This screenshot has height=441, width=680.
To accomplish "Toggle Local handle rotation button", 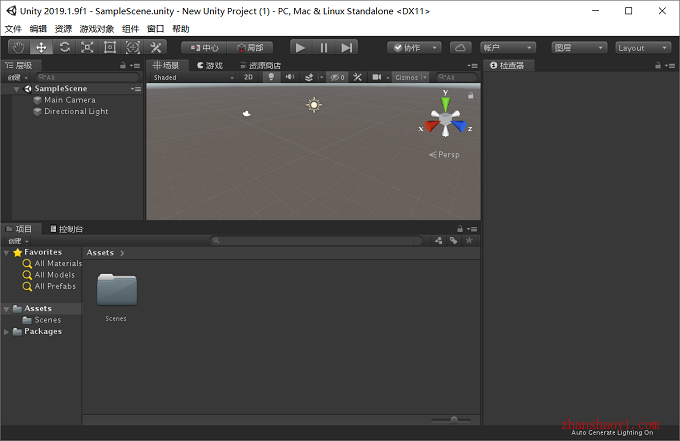I will (250, 48).
